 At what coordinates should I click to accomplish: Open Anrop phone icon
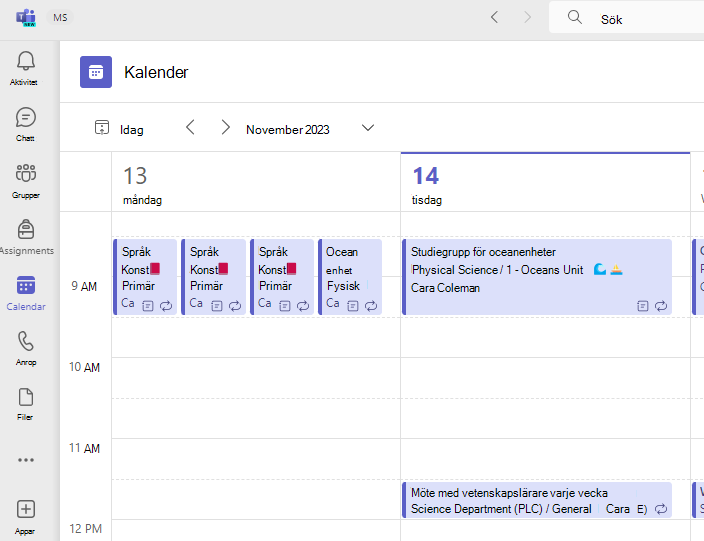pyautogui.click(x=26, y=349)
